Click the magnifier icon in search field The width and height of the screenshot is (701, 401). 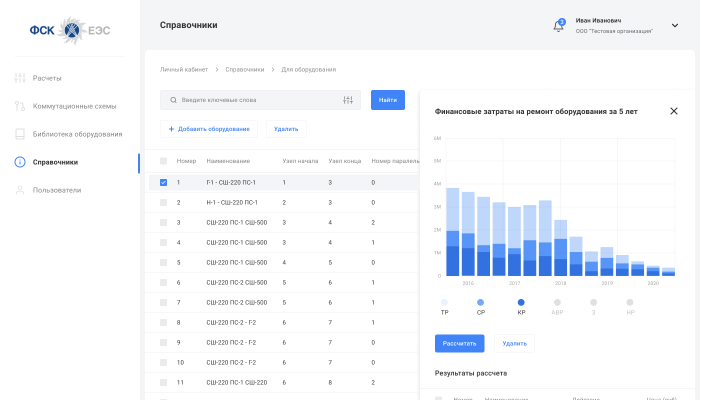pyautogui.click(x=173, y=100)
